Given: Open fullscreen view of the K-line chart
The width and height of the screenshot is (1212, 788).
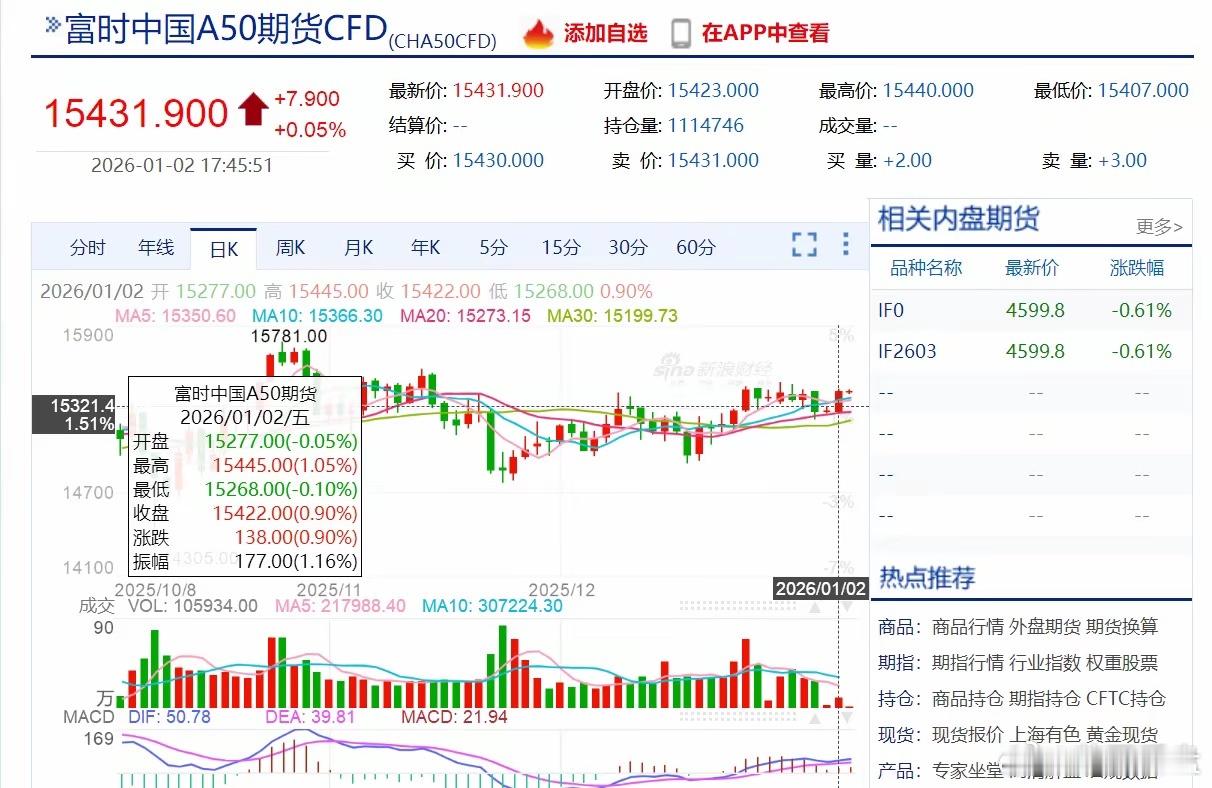Looking at the screenshot, I should (804, 245).
